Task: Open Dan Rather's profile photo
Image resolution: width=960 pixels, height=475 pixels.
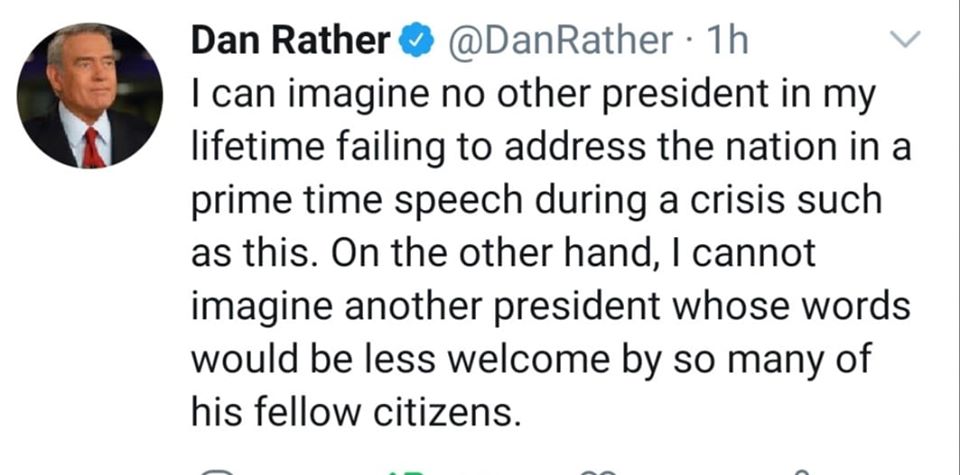Action: coord(89,95)
